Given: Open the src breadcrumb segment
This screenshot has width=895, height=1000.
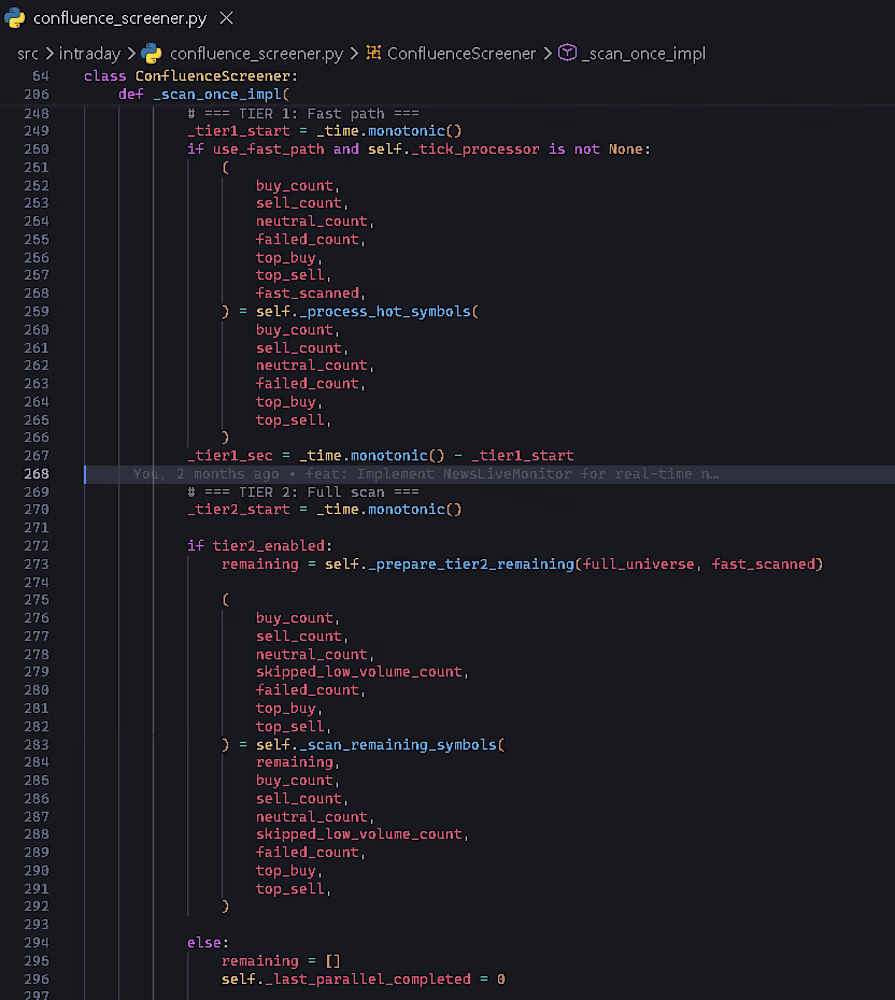Looking at the screenshot, I should click(27, 54).
